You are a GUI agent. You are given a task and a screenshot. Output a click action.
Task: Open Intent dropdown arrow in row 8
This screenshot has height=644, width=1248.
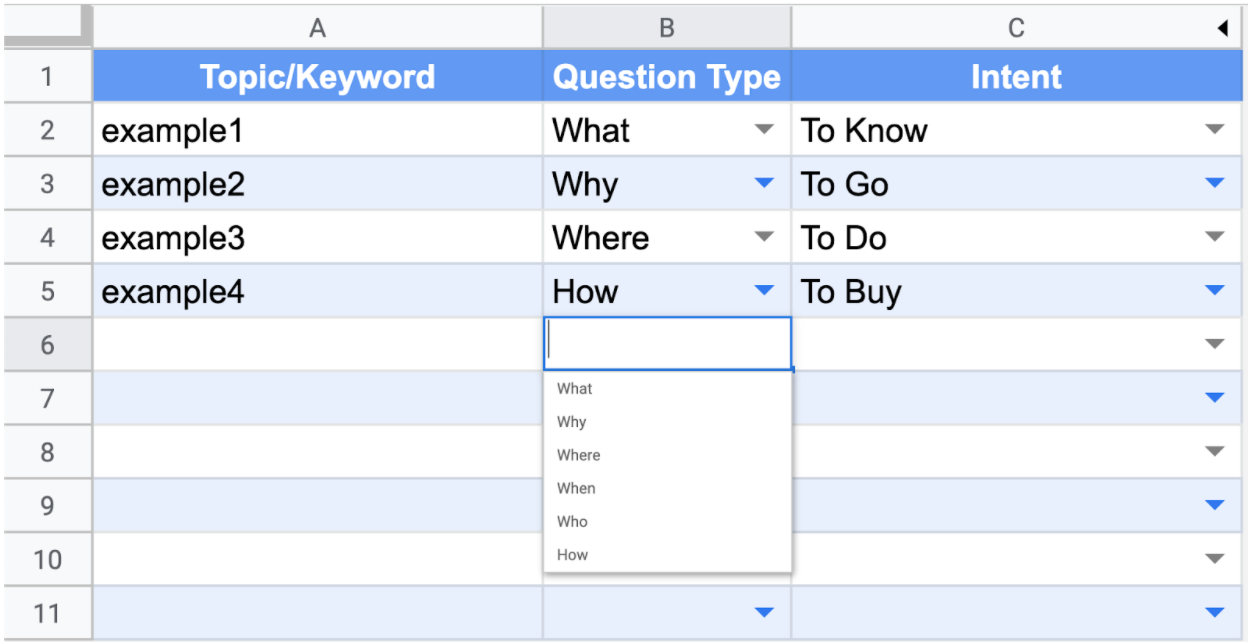1215,452
